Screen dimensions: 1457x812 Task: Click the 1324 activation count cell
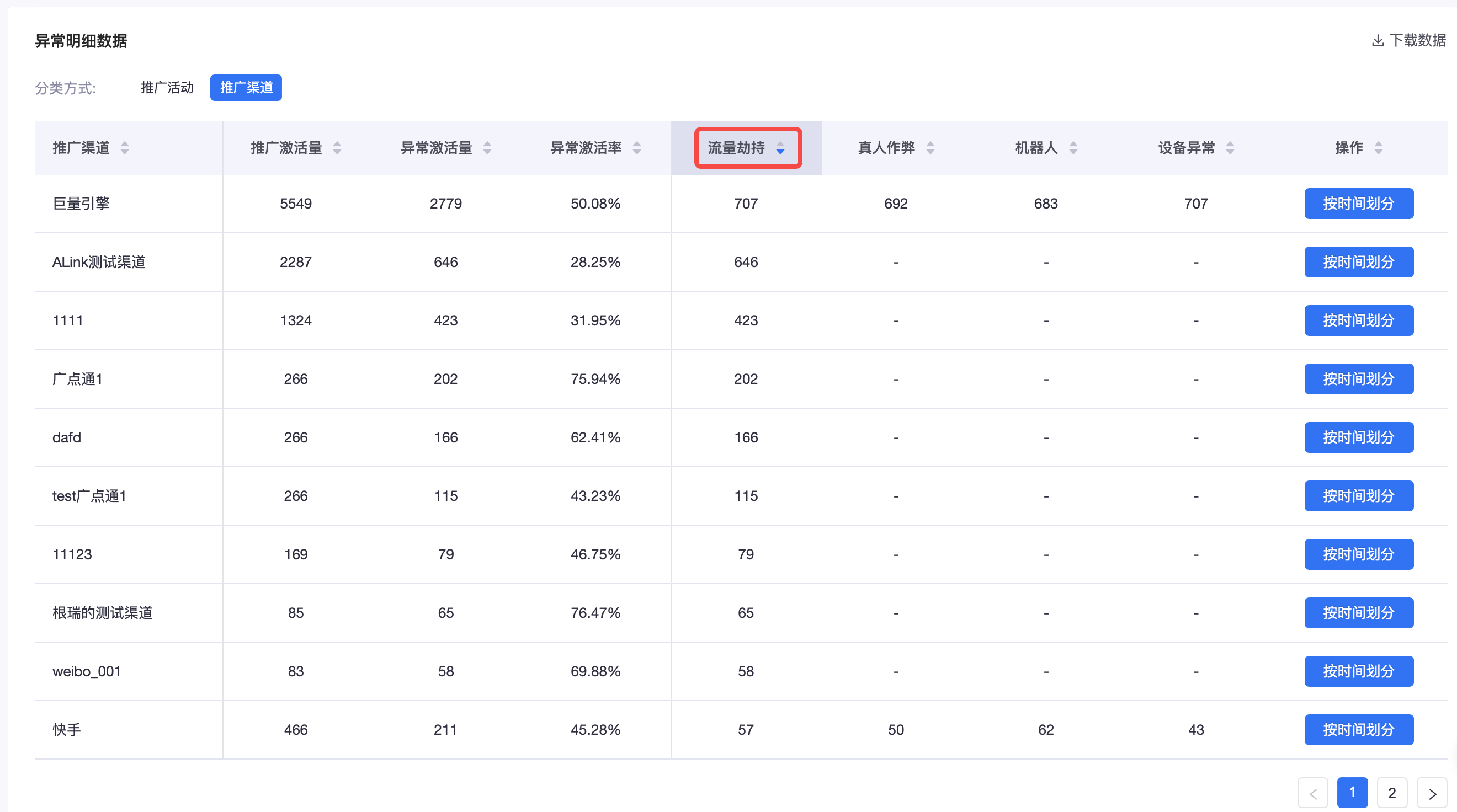click(296, 320)
